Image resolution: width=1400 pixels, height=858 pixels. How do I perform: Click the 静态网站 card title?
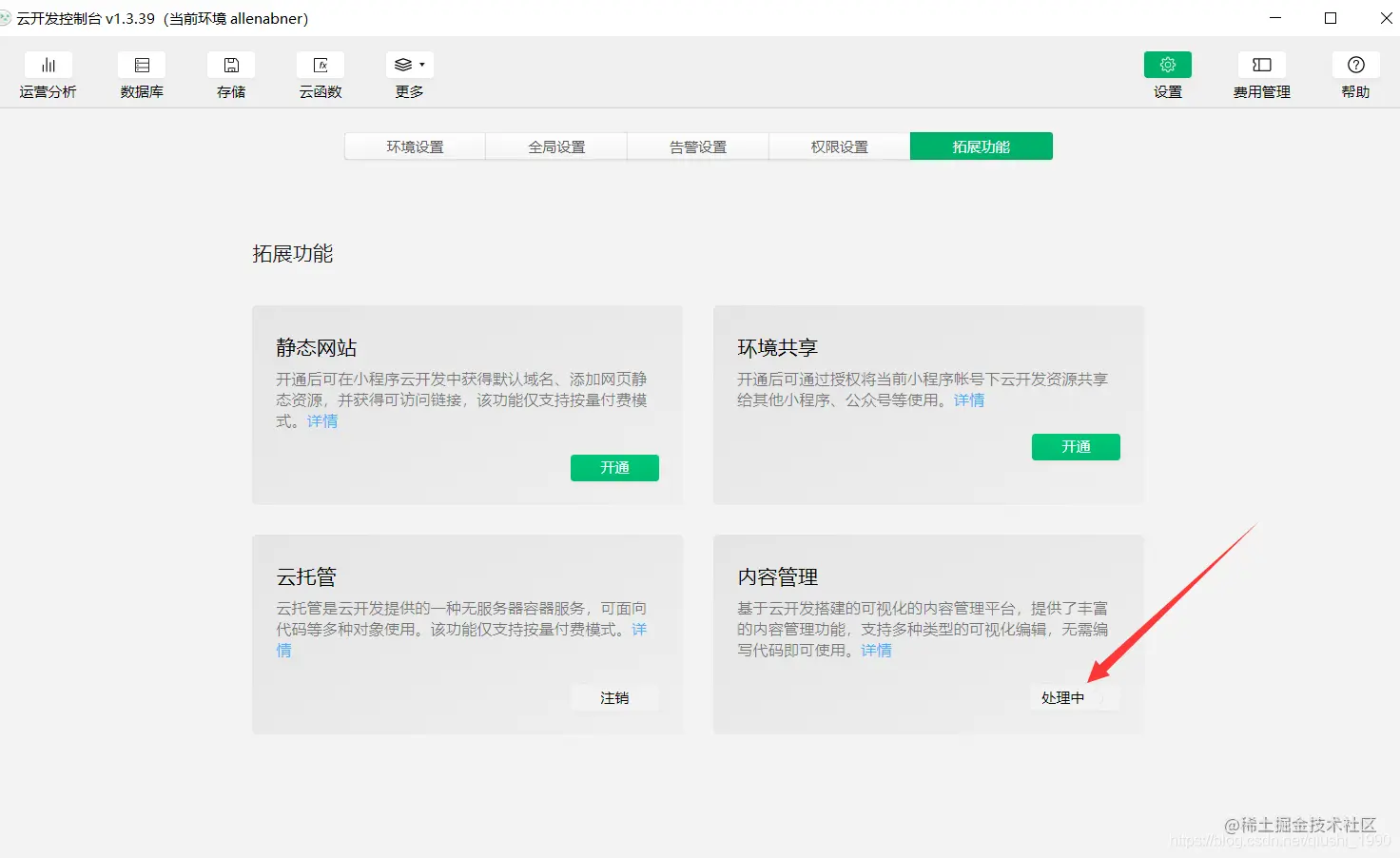[x=317, y=348]
